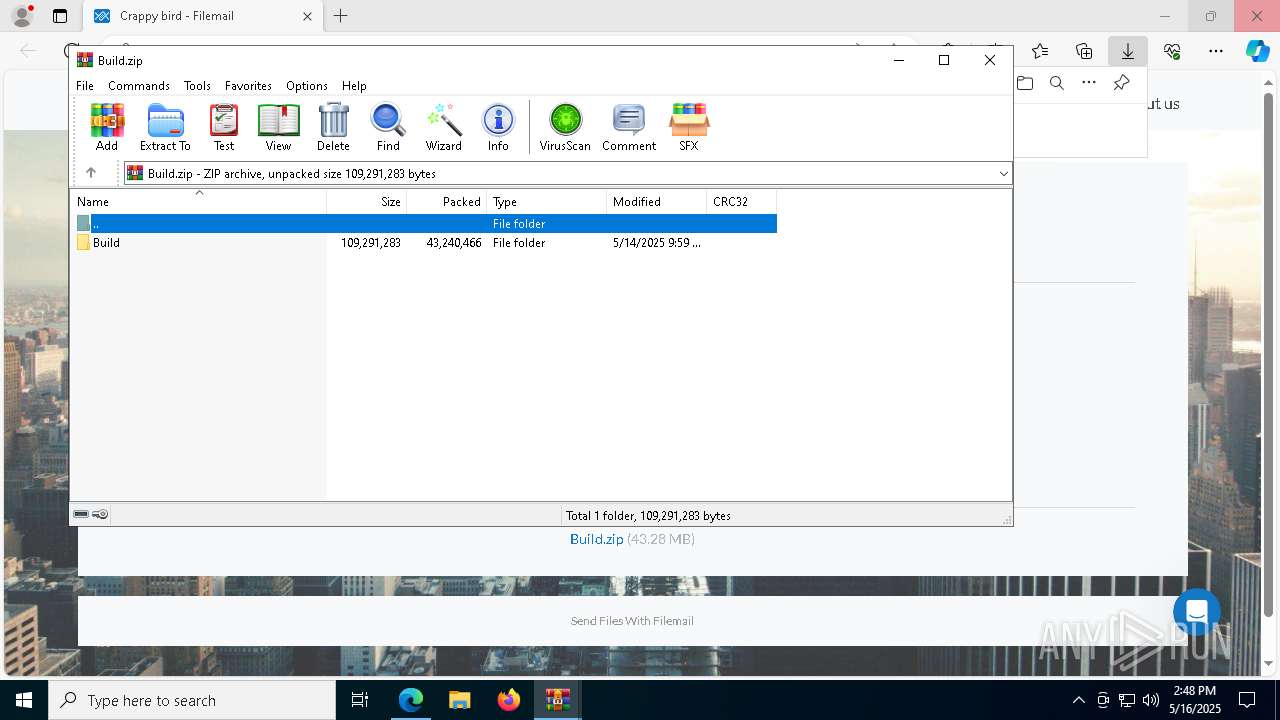Open the Find tool
Image resolution: width=1280 pixels, height=720 pixels.
coord(388,127)
